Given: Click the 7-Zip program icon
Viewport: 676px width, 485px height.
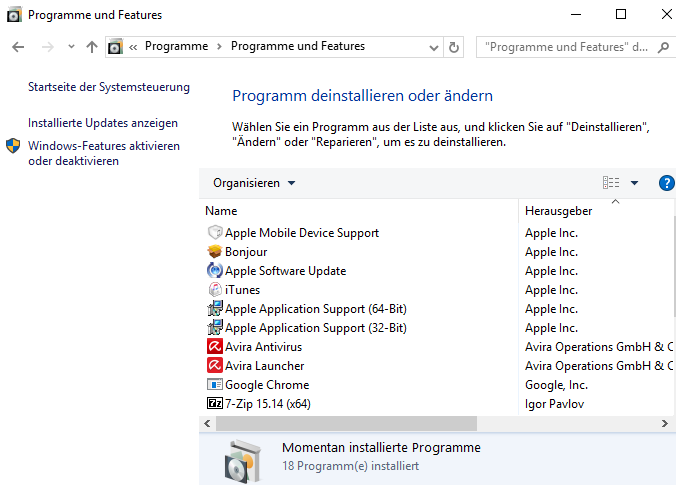Looking at the screenshot, I should (x=215, y=403).
